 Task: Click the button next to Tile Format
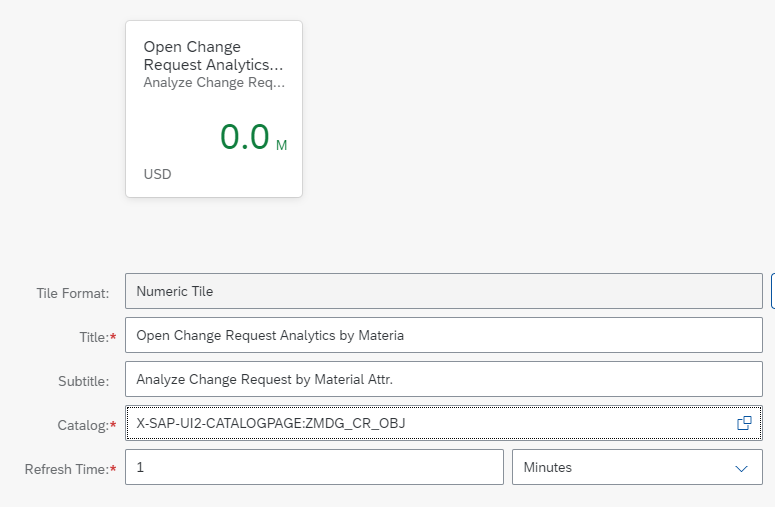773,291
